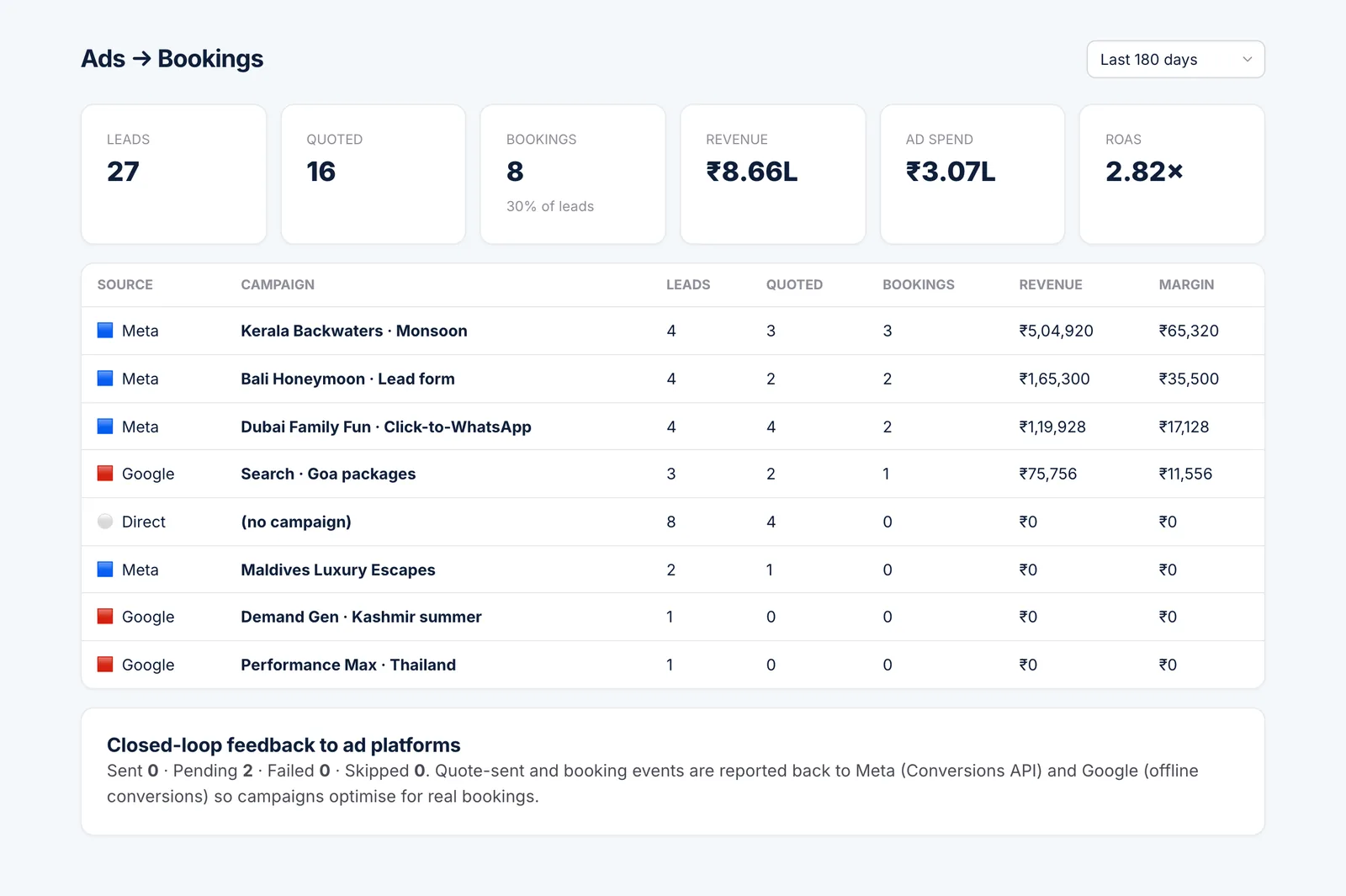Click the Quoted summary card showing 16
This screenshot has width=1346, height=896.
[374, 174]
